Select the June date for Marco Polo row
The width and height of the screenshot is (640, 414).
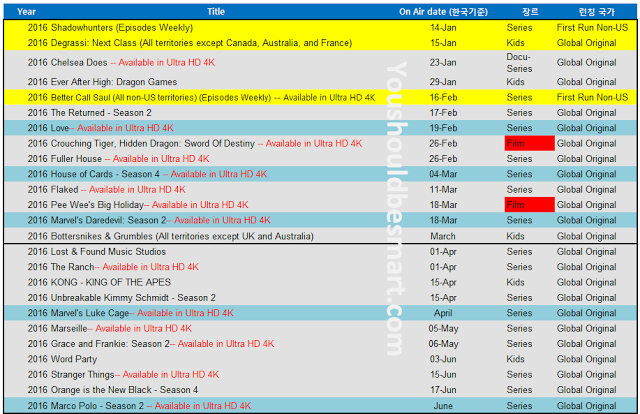pos(443,406)
